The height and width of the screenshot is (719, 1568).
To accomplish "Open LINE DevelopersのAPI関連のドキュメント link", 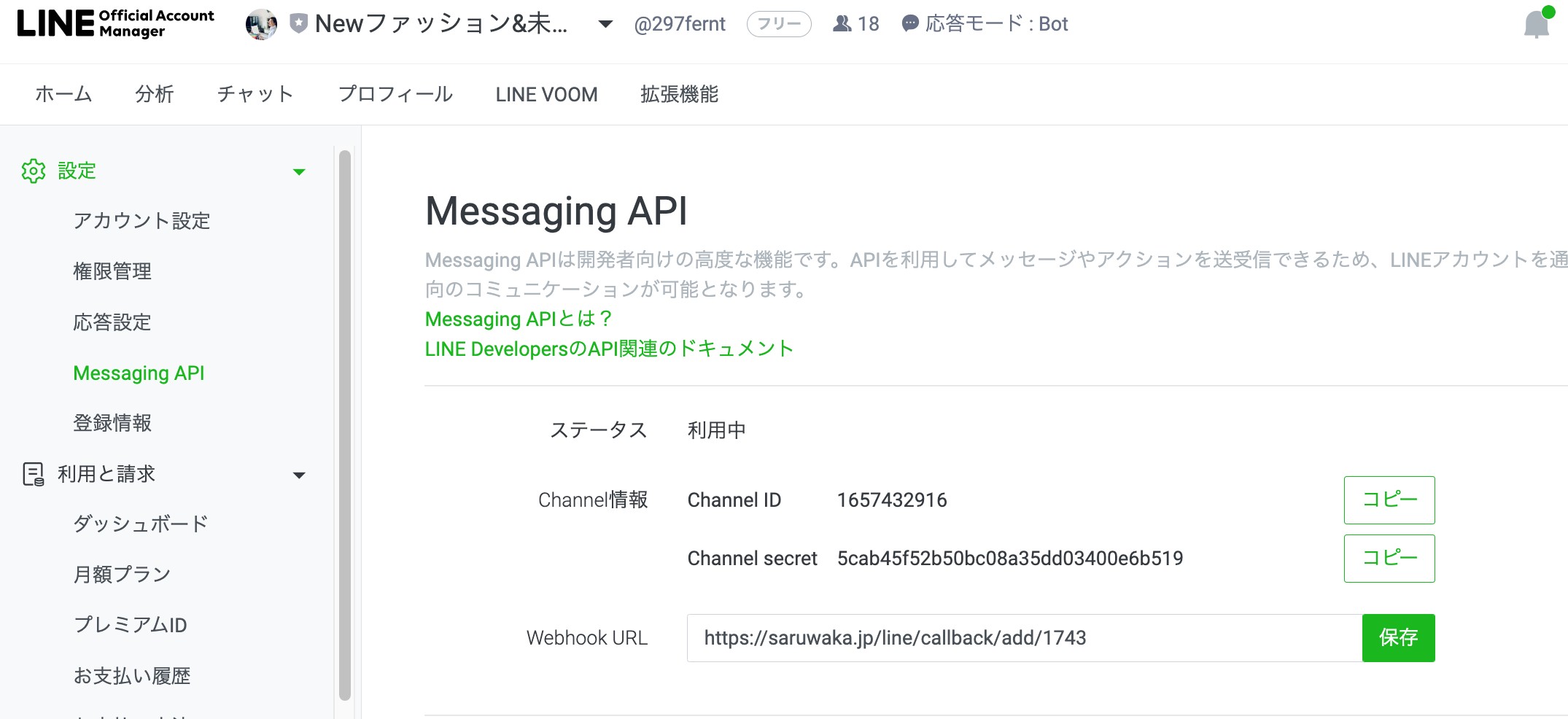I will (x=609, y=349).
